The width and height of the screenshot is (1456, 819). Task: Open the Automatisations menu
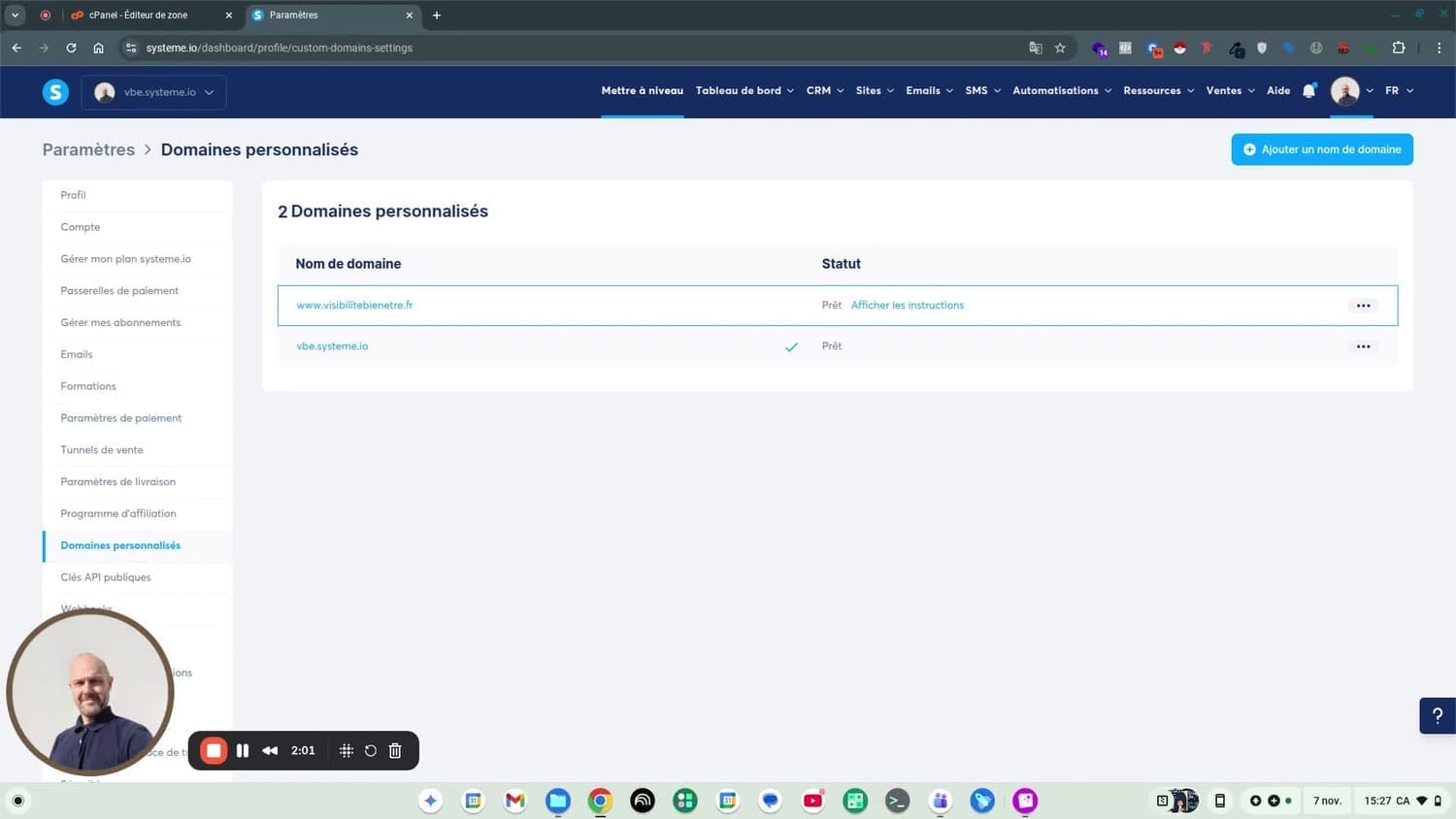pos(1062,91)
